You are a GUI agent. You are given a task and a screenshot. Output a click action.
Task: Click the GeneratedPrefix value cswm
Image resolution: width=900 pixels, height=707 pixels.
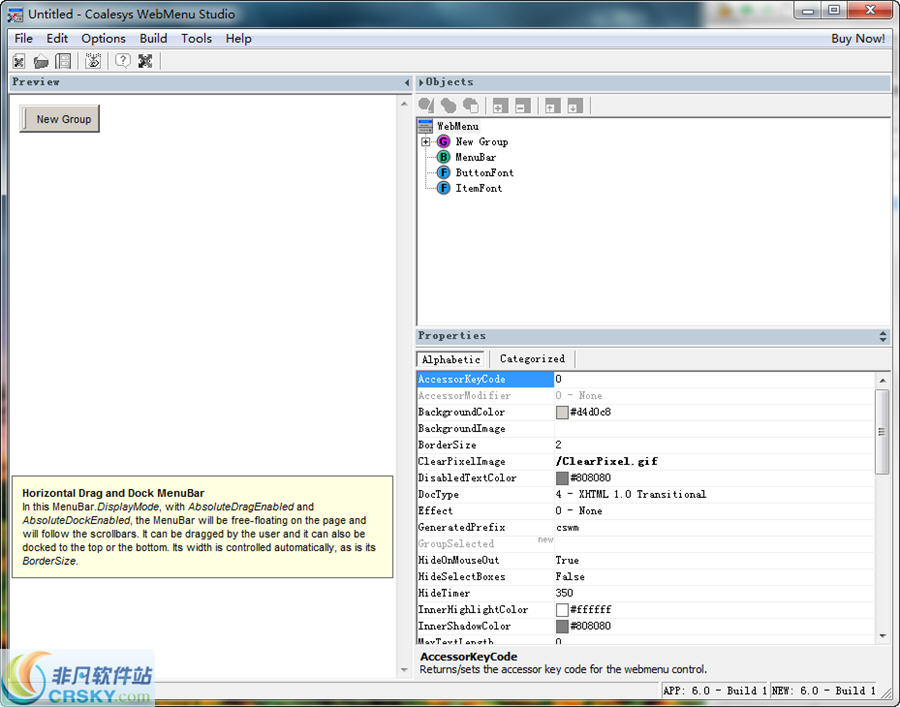coord(567,527)
